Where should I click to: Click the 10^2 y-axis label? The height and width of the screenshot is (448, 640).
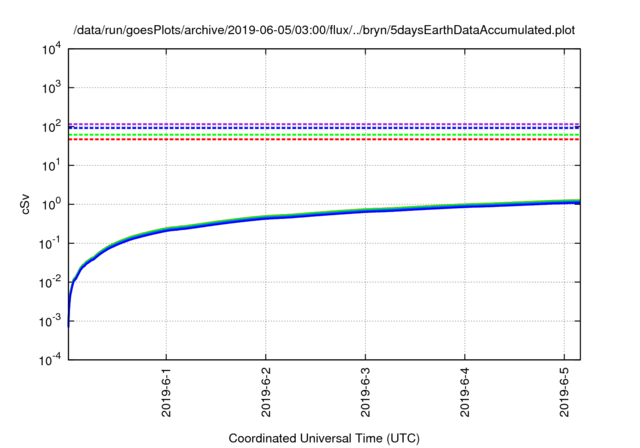51,127
